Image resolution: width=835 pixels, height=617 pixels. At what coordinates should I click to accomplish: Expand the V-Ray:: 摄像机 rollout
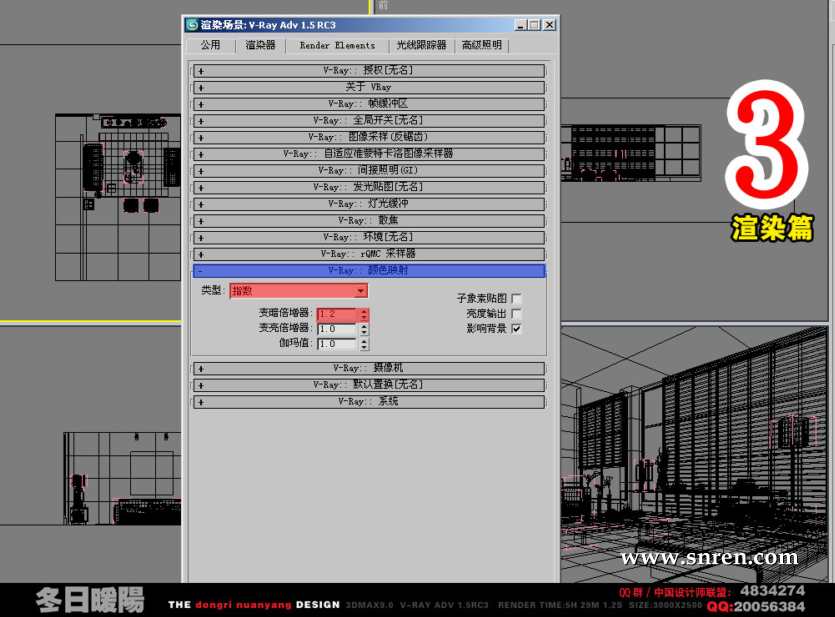pyautogui.click(x=369, y=368)
